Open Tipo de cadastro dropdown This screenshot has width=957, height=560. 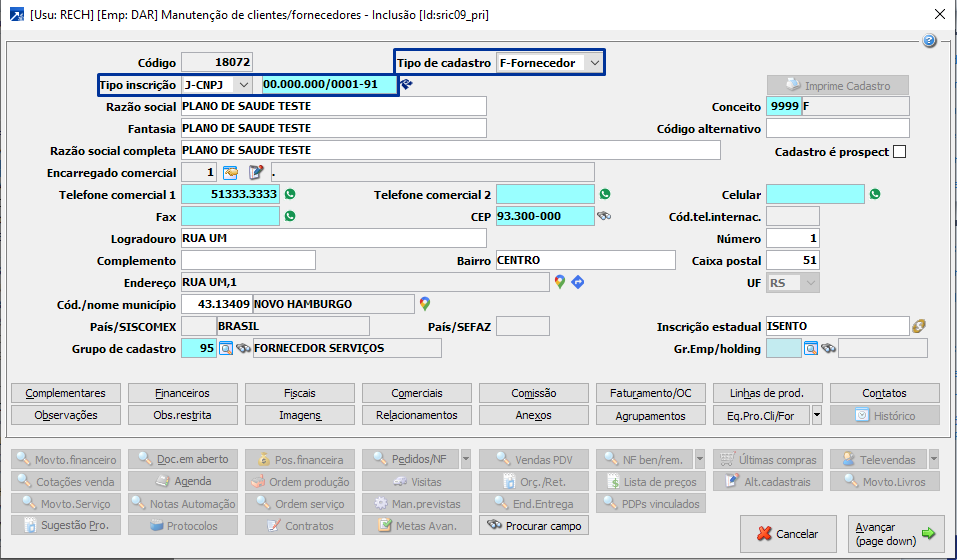[x=595, y=63]
